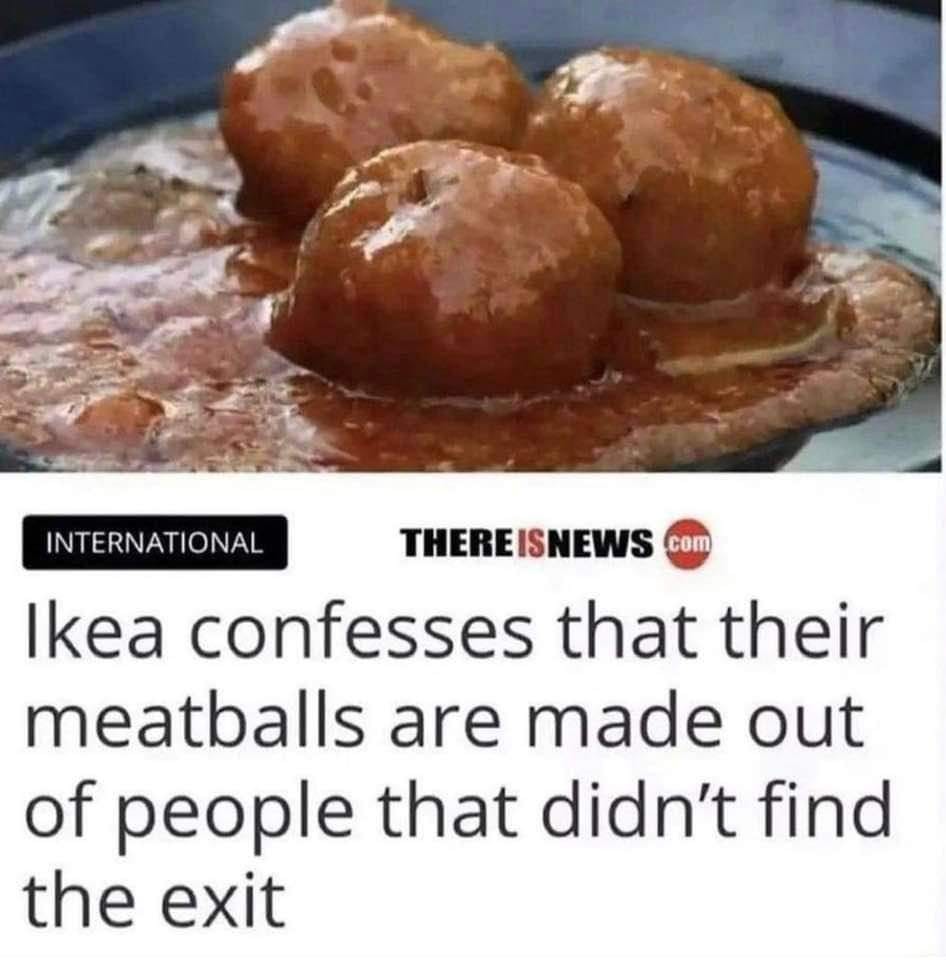Click the front meatball in the photo
The width and height of the screenshot is (946, 960).
pyautogui.click(x=447, y=269)
